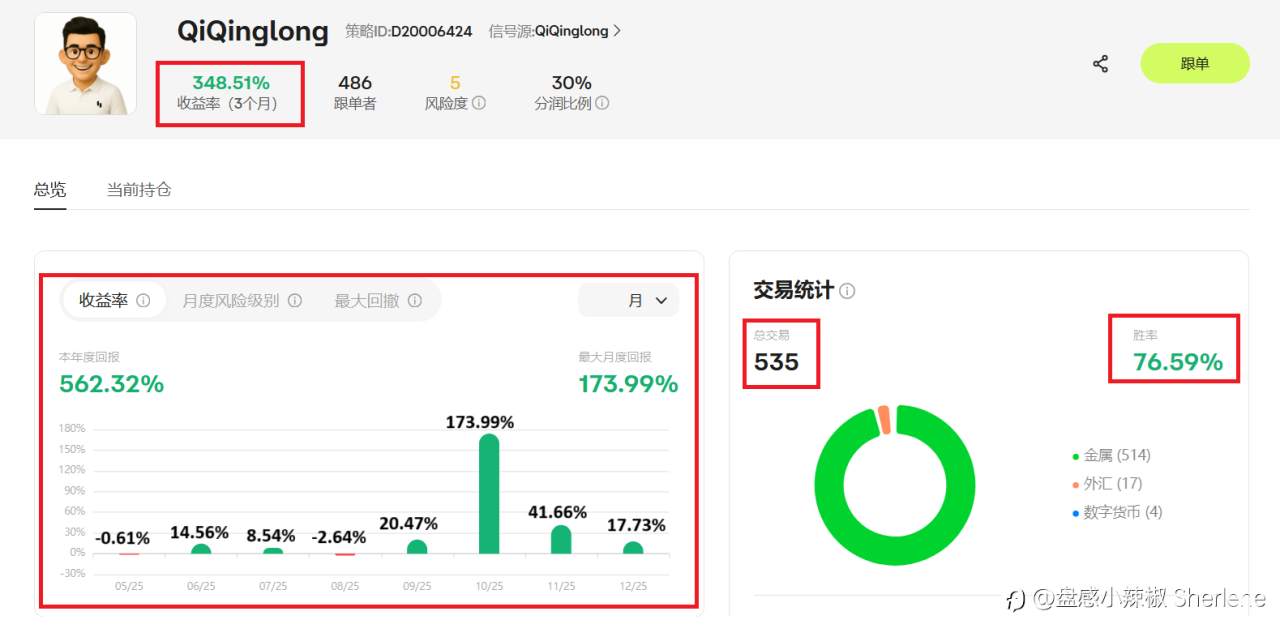Viewport: 1280px width, 637px height.
Task: Select the 收益率 chart tab
Action: (114, 300)
